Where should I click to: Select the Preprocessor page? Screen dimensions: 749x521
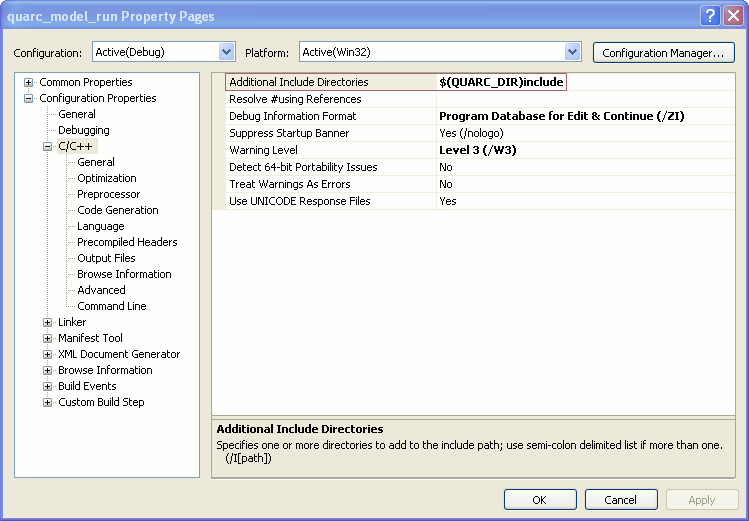click(x=109, y=194)
